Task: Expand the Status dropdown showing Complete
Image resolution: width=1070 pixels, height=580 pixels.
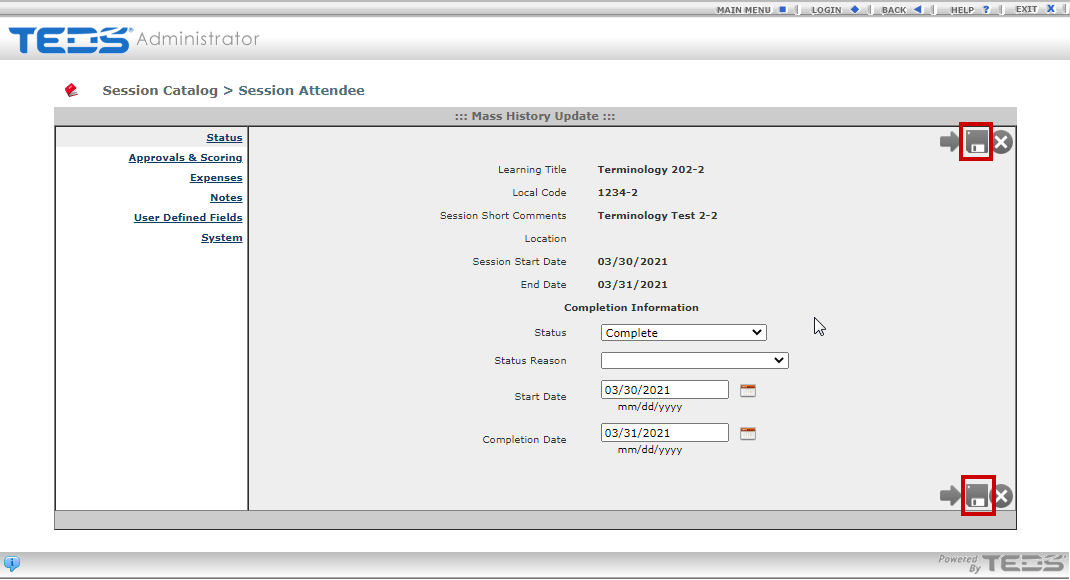Action: tap(683, 333)
